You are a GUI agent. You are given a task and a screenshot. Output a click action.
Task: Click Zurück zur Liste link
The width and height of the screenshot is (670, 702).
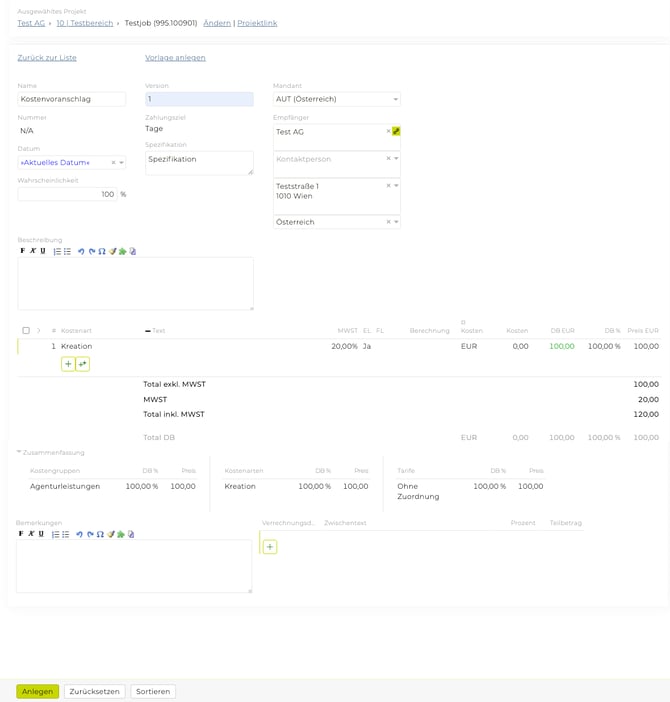point(47,58)
